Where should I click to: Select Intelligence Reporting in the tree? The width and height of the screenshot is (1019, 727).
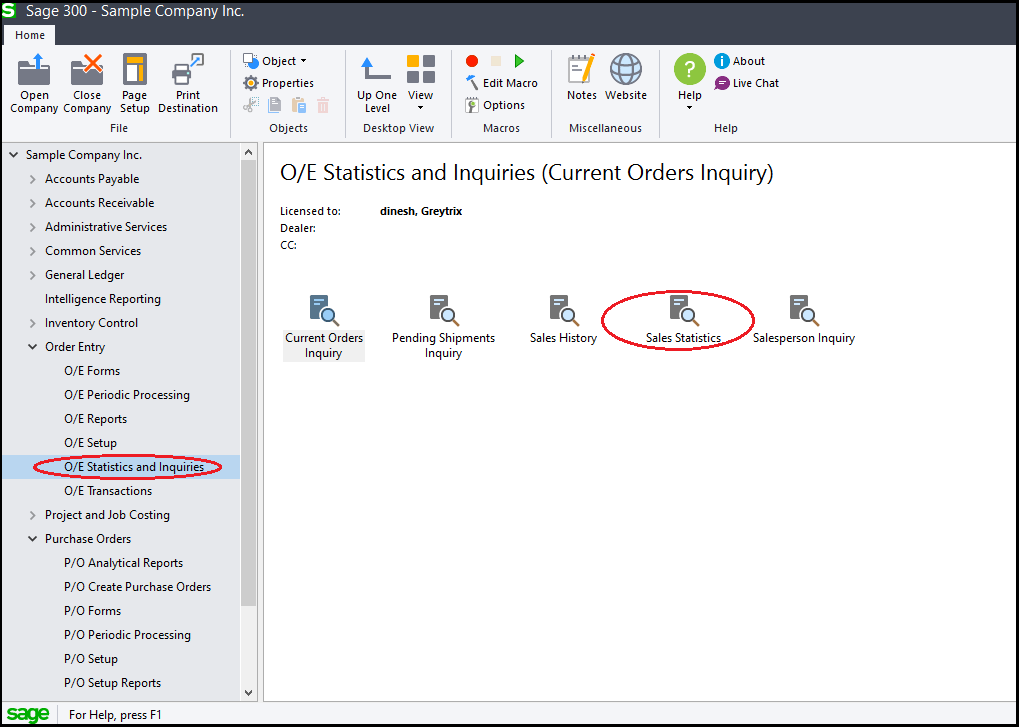[x=103, y=299]
